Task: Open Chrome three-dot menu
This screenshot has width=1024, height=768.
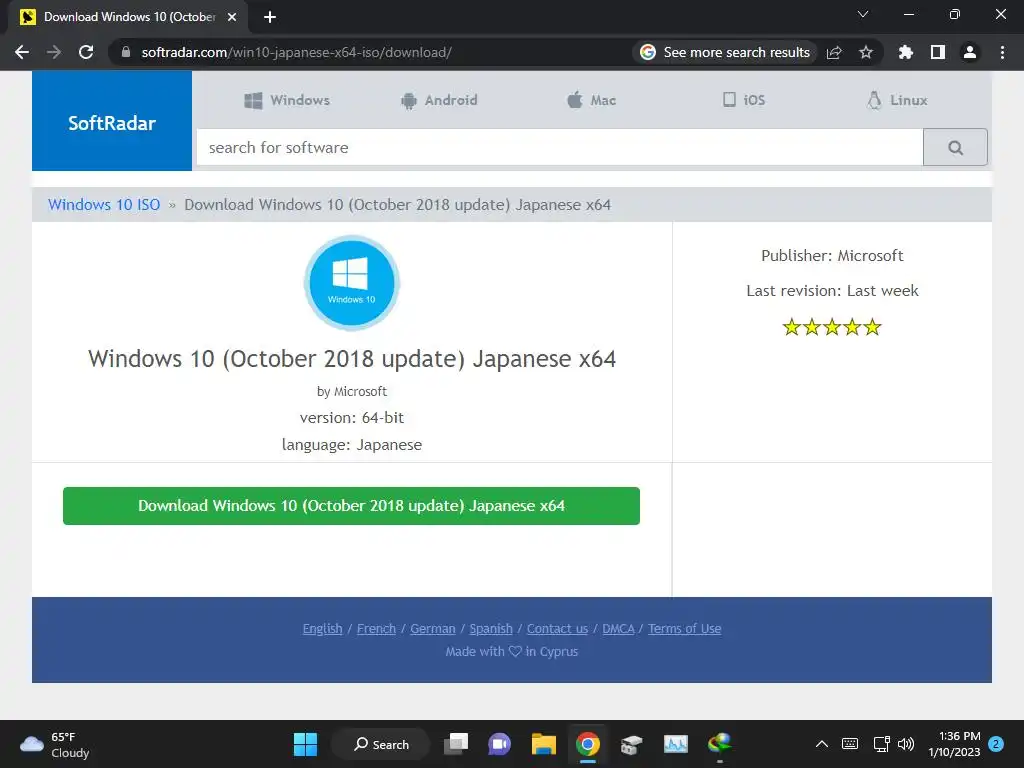Action: coord(1002,52)
